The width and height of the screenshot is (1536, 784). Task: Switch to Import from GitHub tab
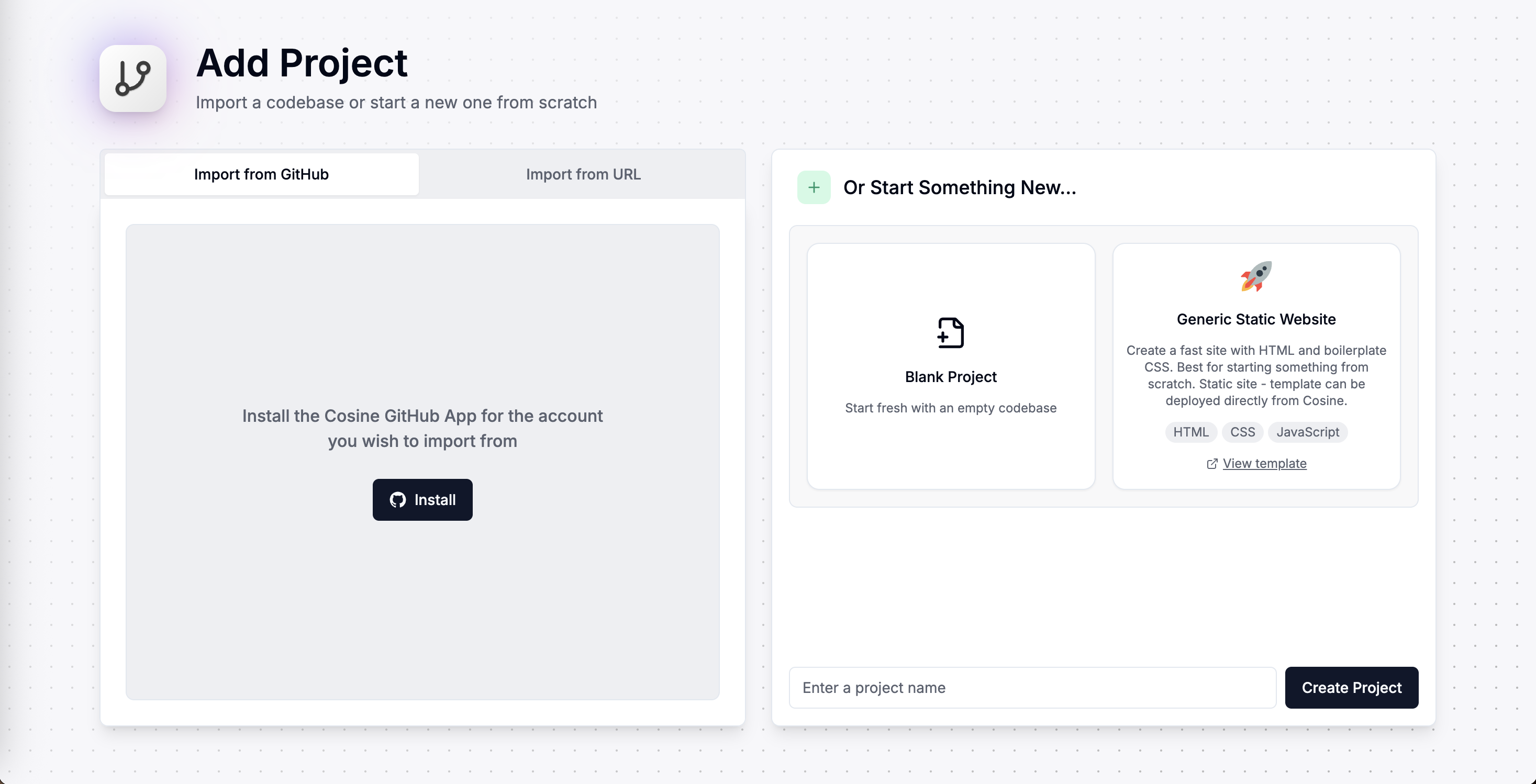261,174
